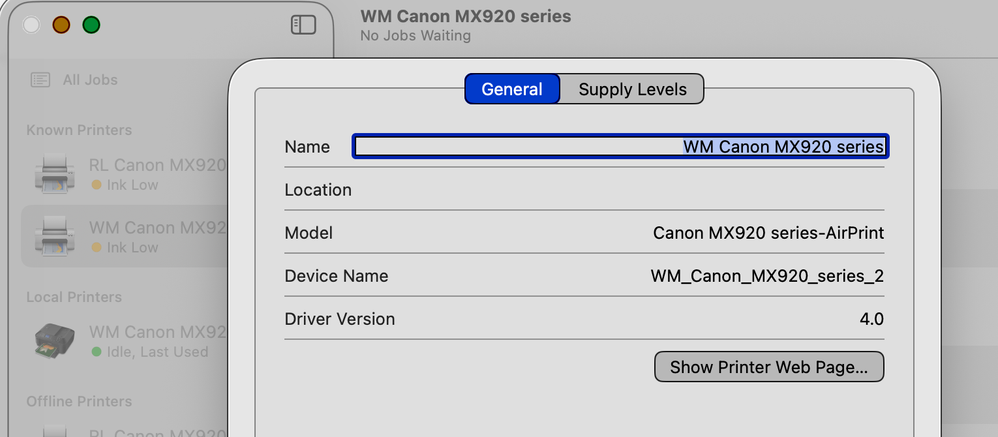Toggle the sidebar with the panel icon

tap(303, 25)
